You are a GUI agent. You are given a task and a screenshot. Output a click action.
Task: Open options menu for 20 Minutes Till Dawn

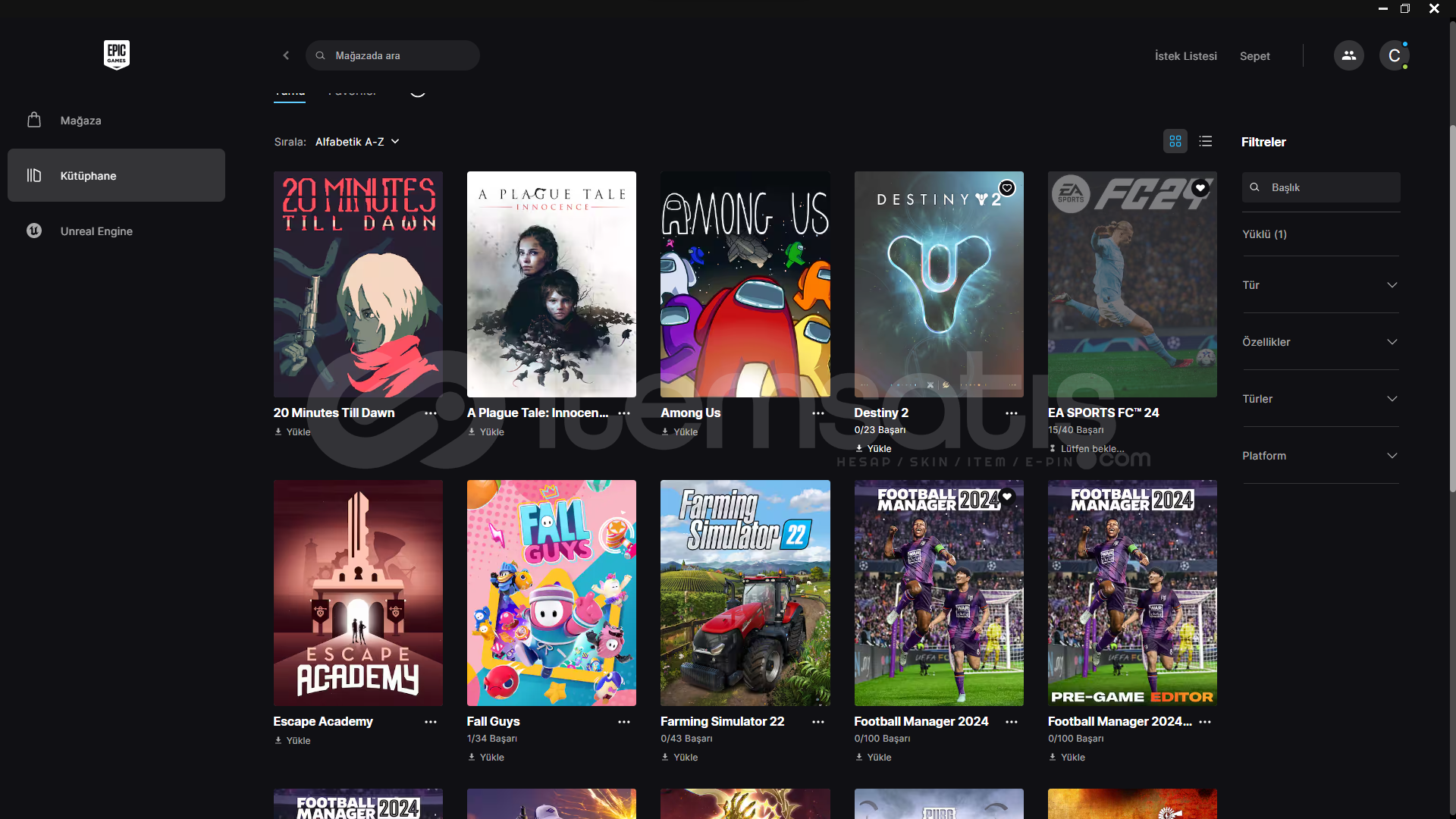coord(431,413)
